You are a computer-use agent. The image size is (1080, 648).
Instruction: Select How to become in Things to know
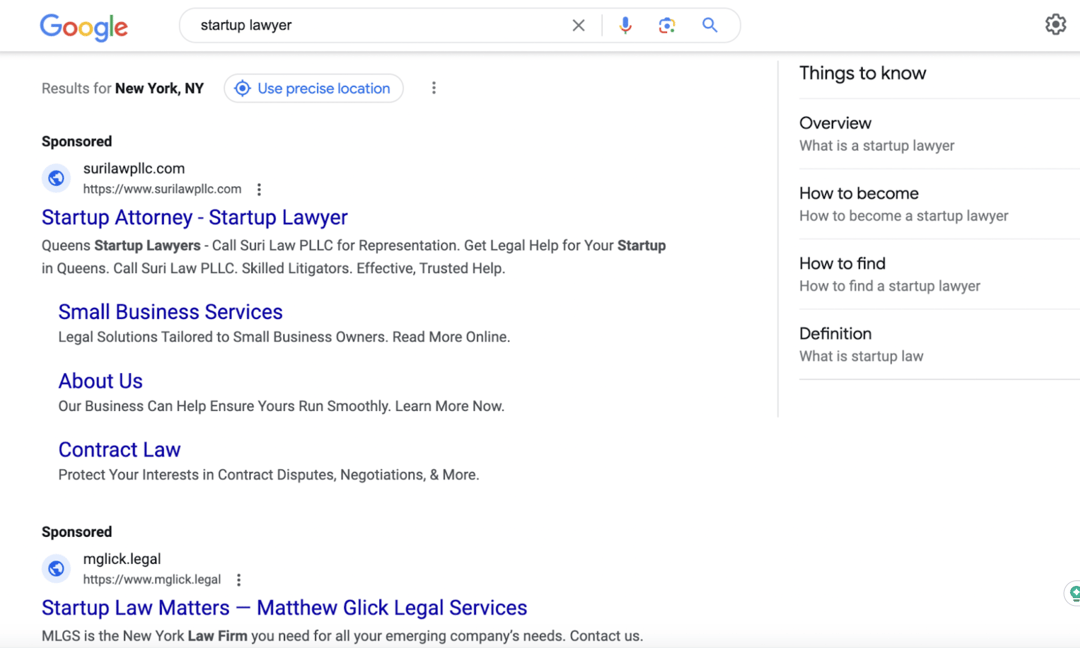[x=858, y=193]
